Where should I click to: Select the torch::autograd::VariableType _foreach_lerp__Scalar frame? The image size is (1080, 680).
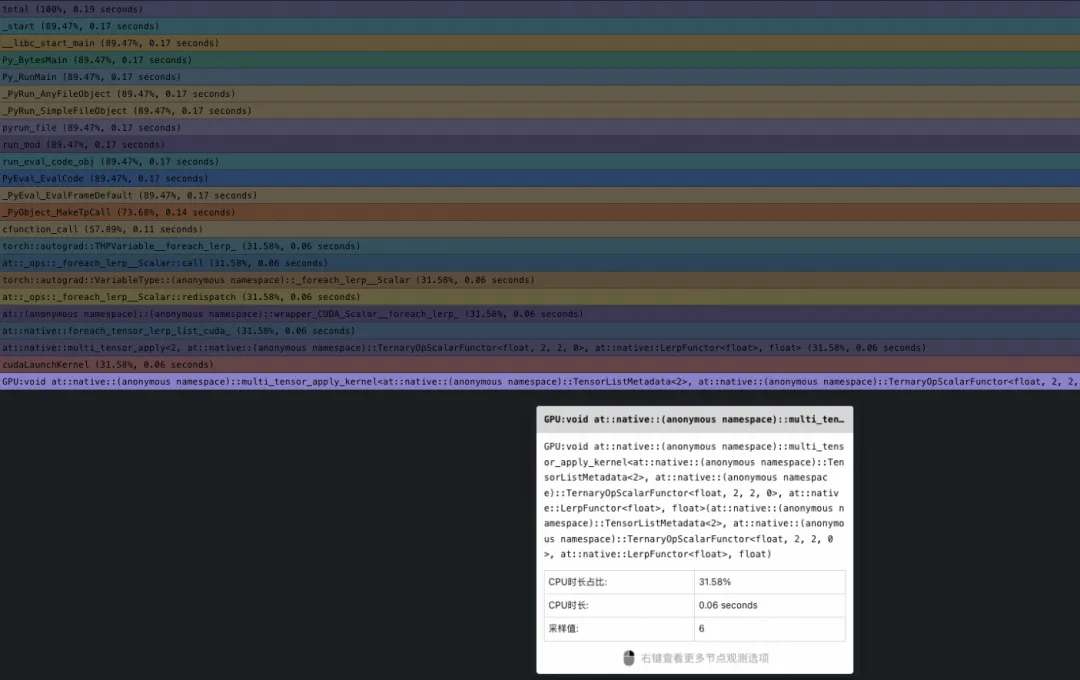coord(540,280)
